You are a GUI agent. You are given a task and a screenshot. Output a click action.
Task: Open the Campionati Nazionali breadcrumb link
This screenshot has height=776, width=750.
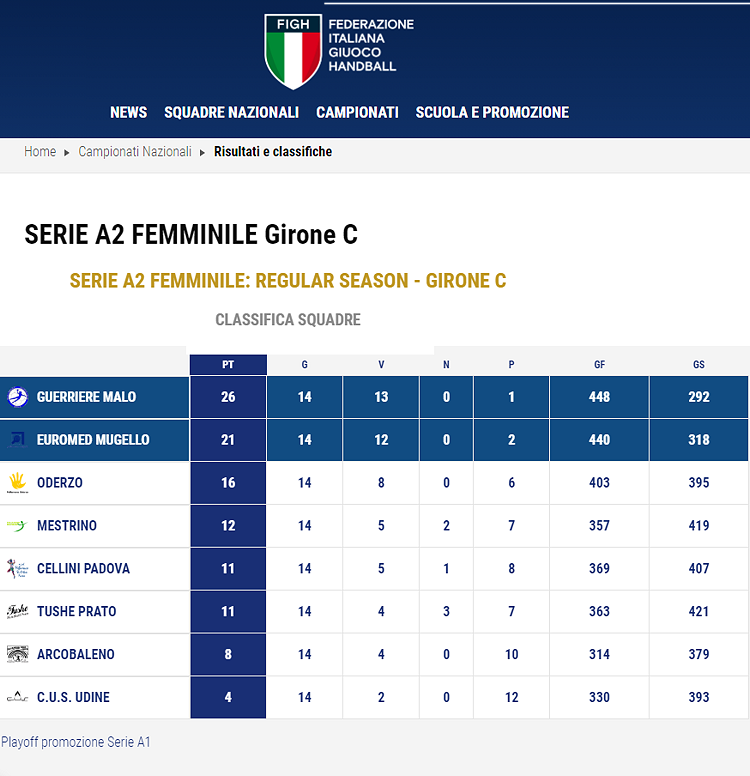click(135, 151)
